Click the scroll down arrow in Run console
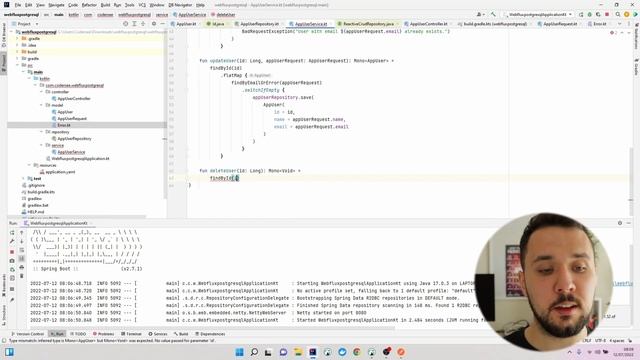Viewport: 640px width, 360px height. coord(22,241)
